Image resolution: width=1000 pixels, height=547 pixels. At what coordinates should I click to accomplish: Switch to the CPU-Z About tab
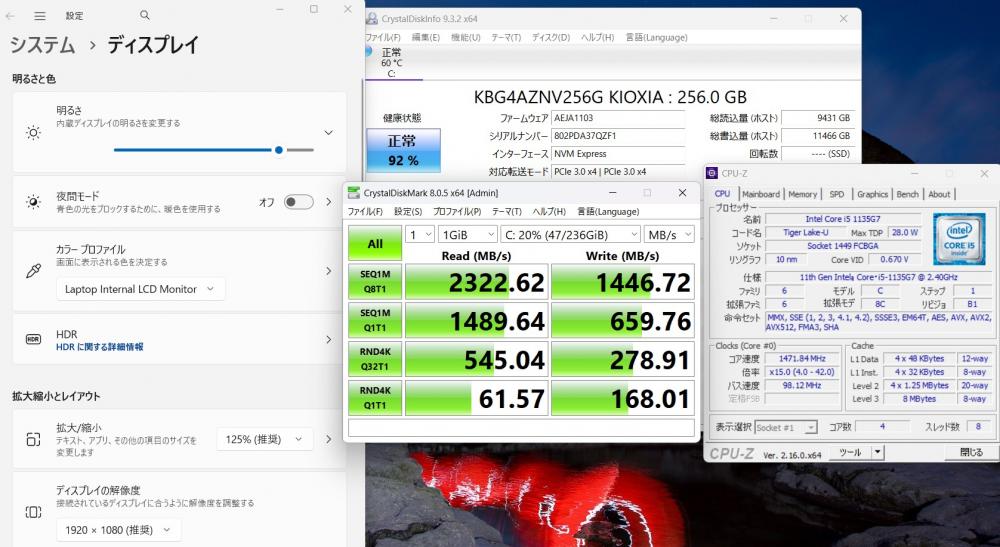click(x=939, y=194)
